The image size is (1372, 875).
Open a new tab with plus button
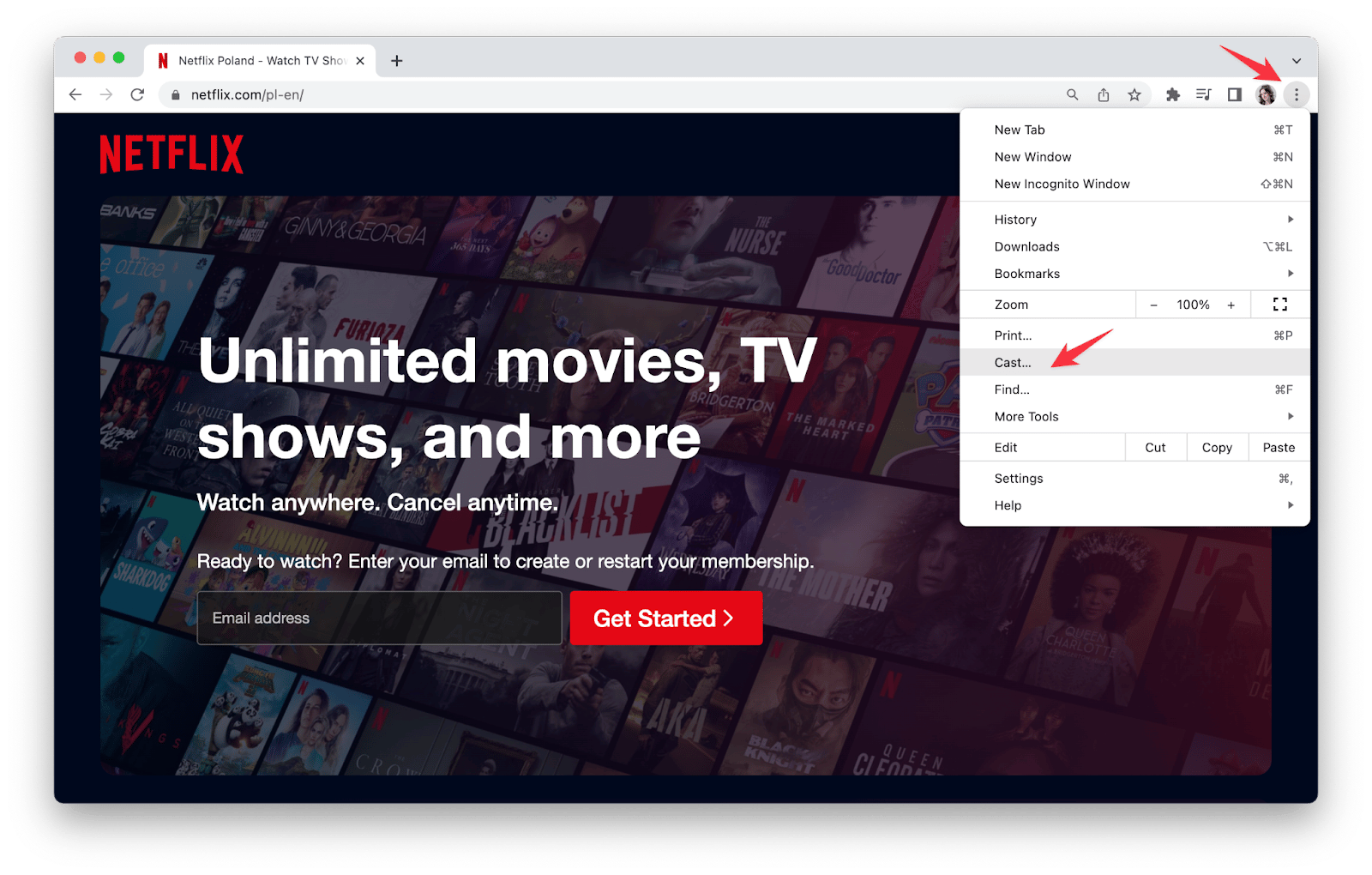397,60
